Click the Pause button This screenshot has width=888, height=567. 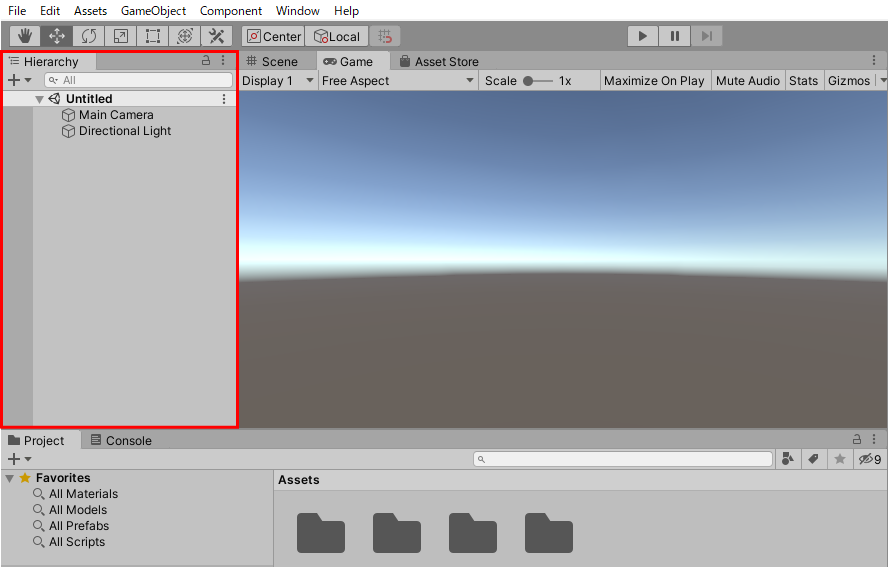674,36
